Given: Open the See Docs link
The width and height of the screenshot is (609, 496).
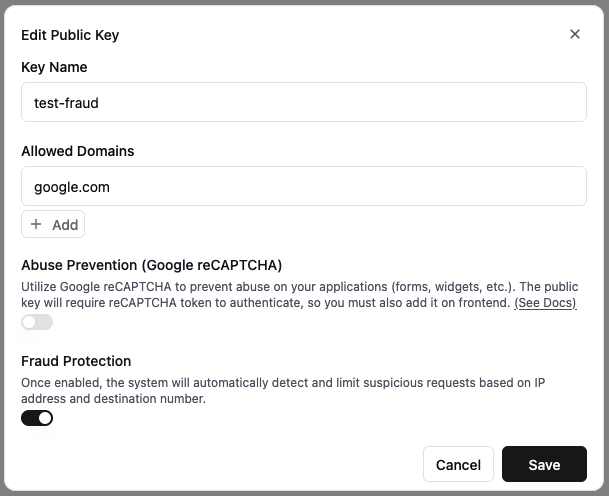Looking at the screenshot, I should [x=545, y=302].
